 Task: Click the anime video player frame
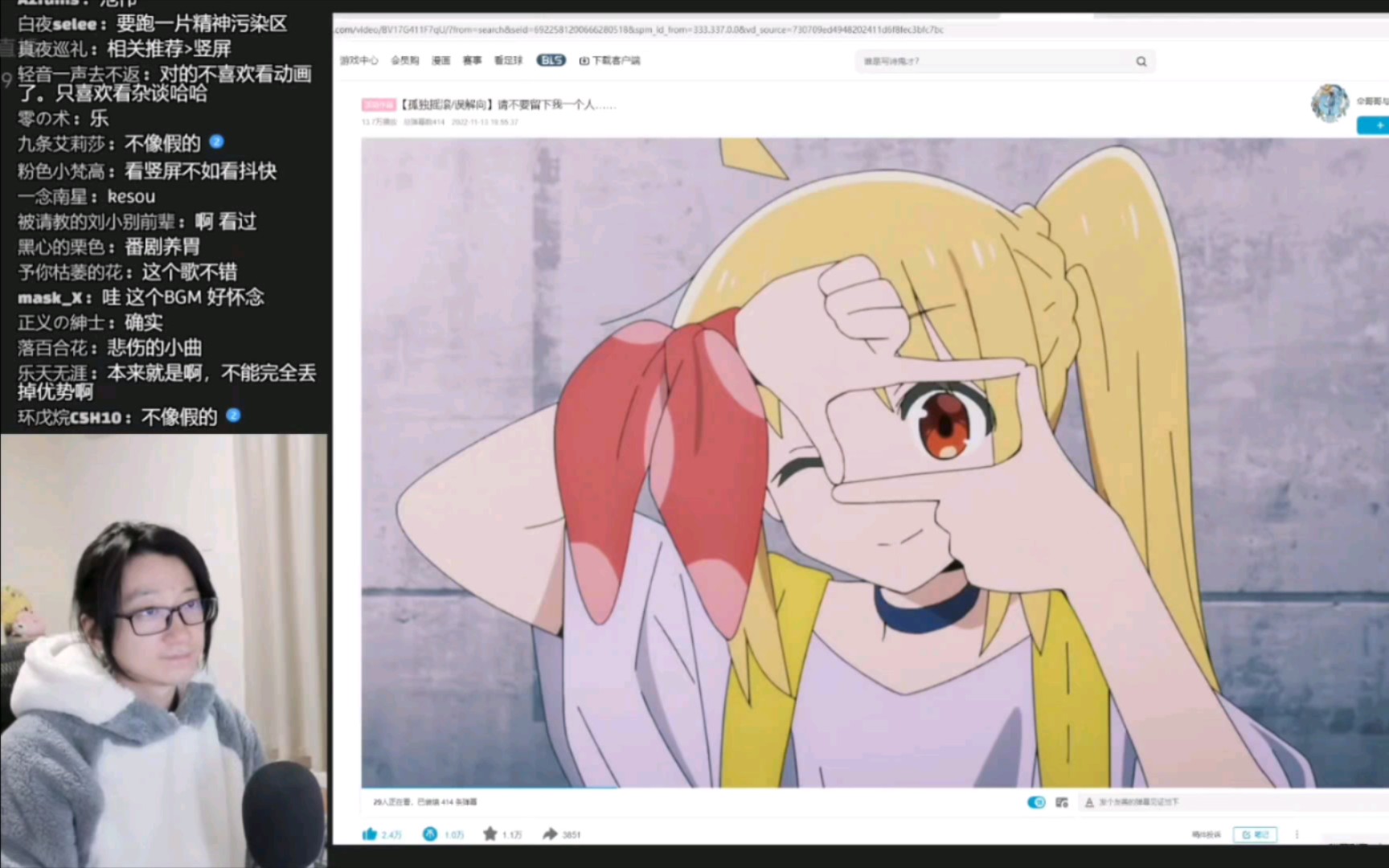coord(875,462)
